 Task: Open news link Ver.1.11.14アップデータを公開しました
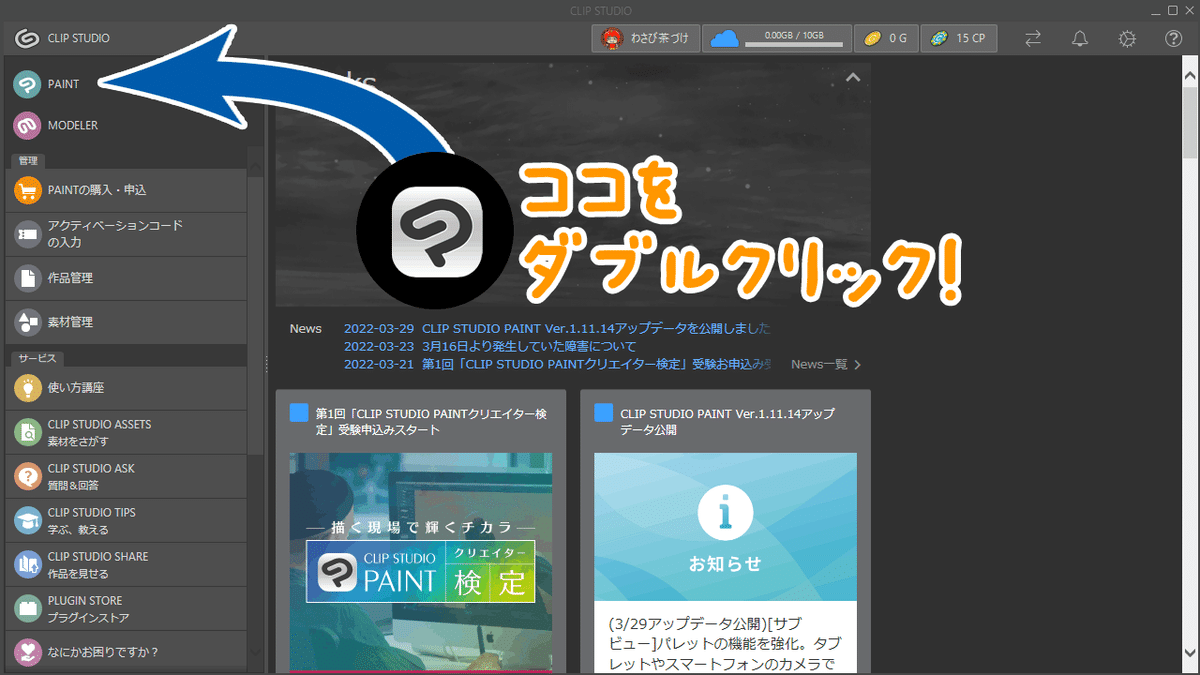point(596,328)
